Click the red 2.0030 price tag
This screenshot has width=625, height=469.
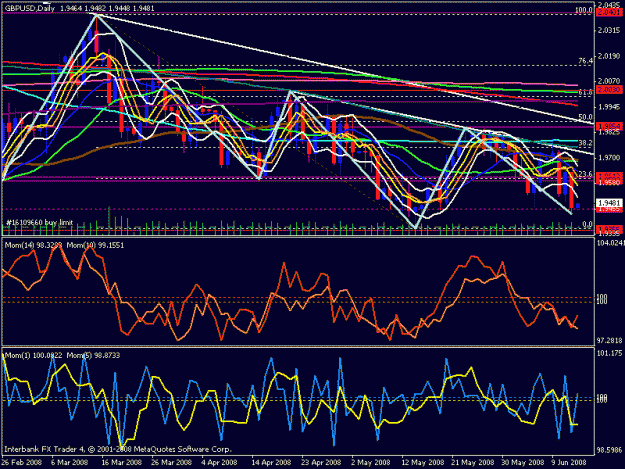609,90
